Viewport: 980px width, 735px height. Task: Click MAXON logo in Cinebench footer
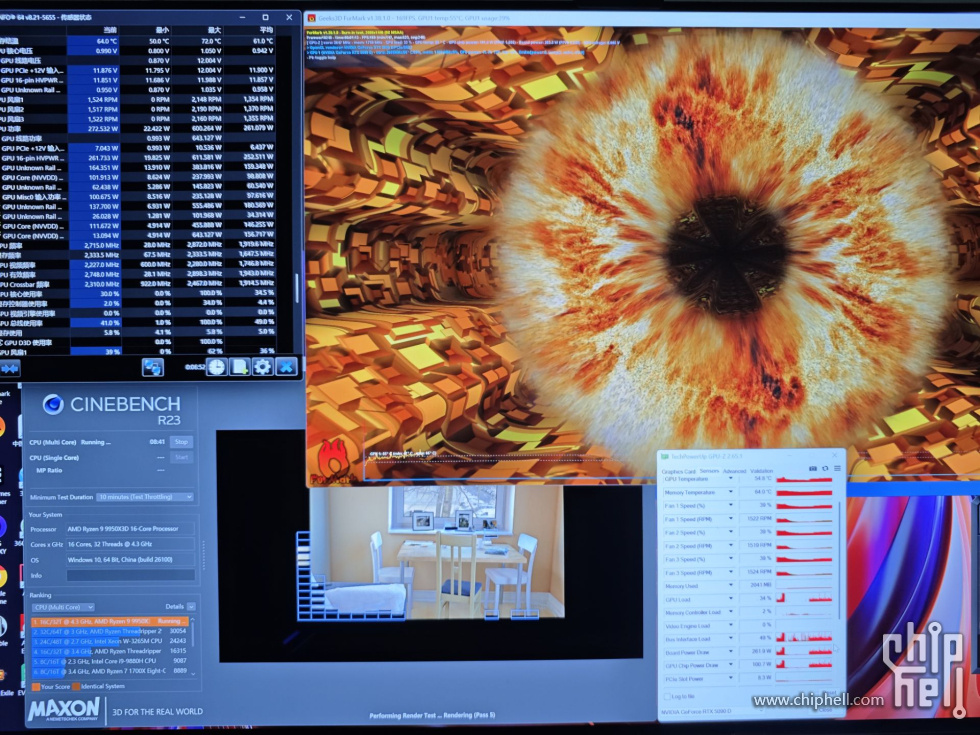click(64, 711)
